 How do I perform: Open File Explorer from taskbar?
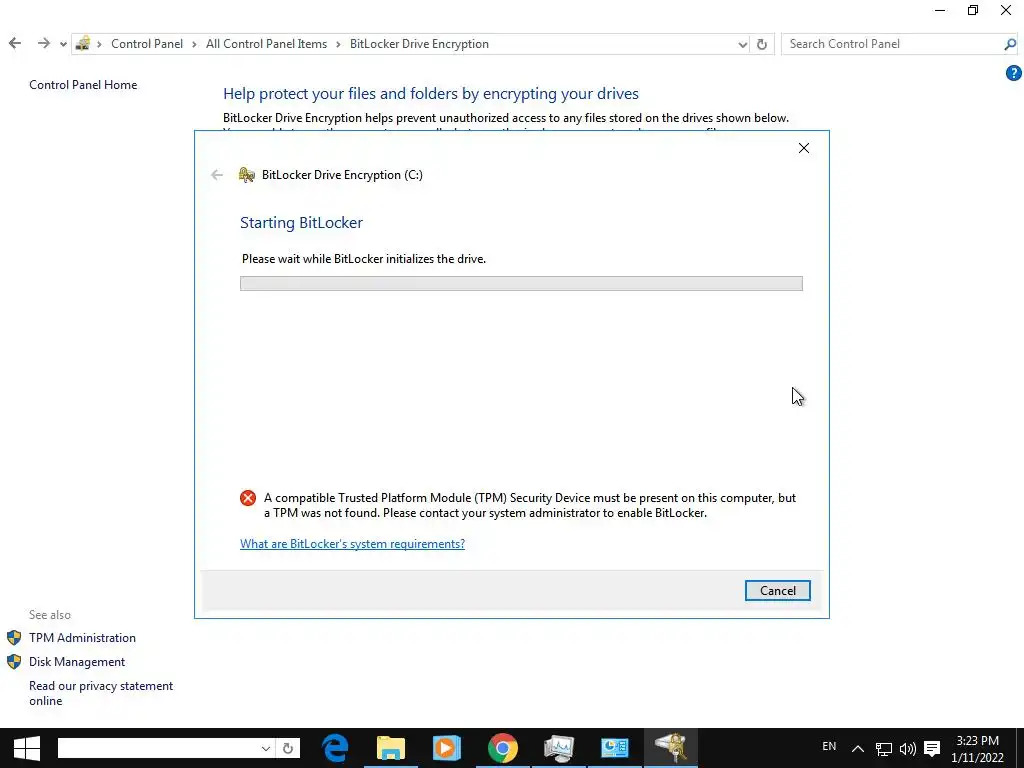[x=391, y=748]
